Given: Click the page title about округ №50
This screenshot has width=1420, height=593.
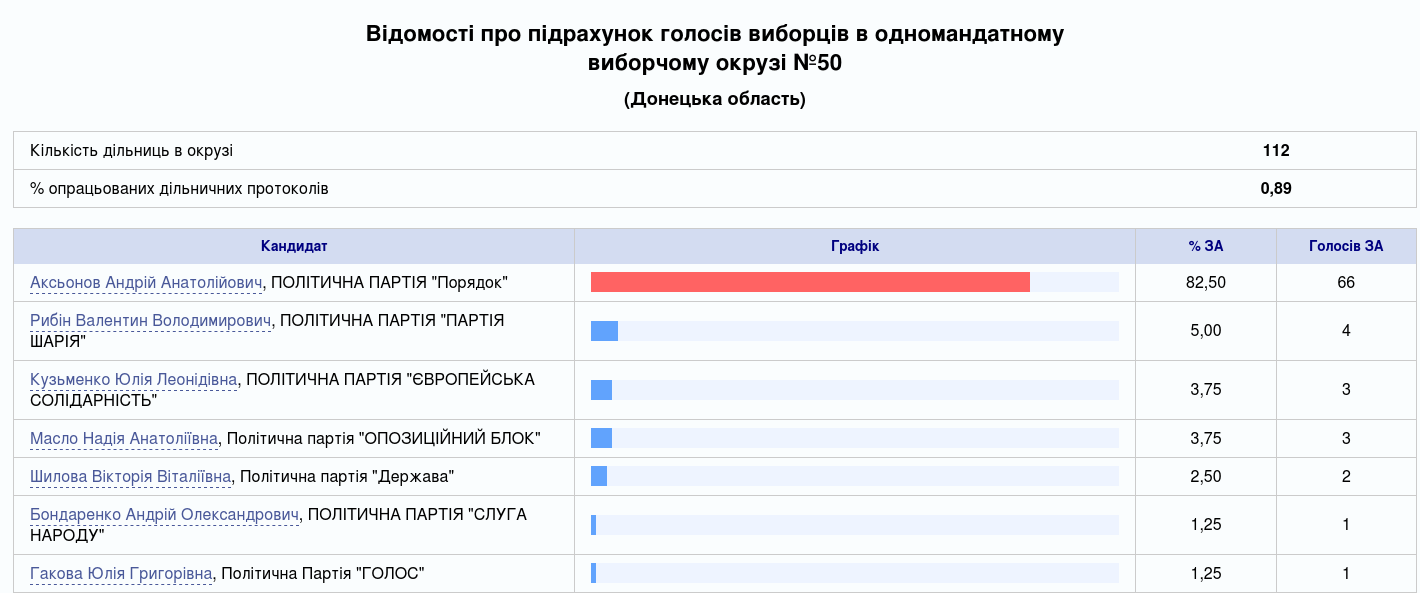Looking at the screenshot, I should tap(714, 48).
